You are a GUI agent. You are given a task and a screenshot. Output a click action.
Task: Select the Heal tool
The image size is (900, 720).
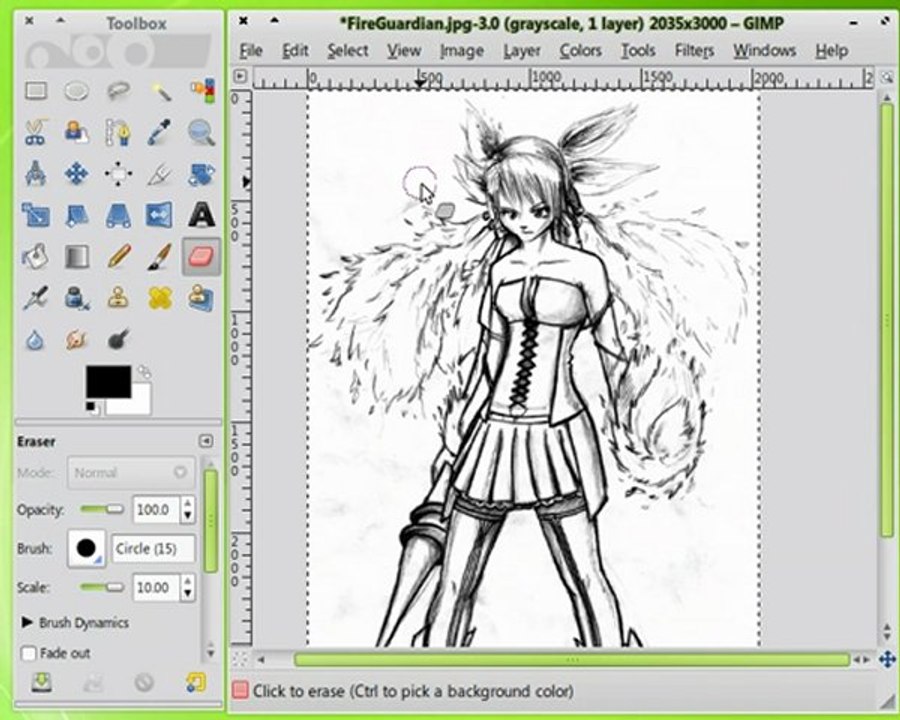click(x=160, y=299)
